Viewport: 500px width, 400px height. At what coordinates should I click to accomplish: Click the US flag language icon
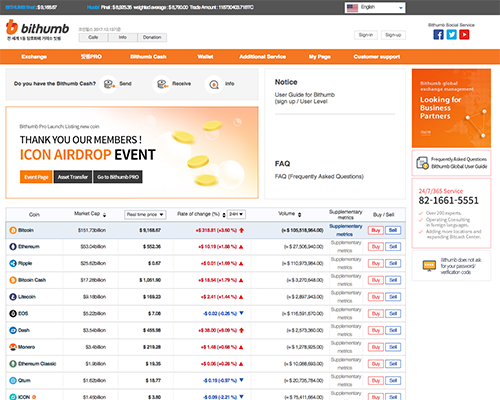coord(352,7)
